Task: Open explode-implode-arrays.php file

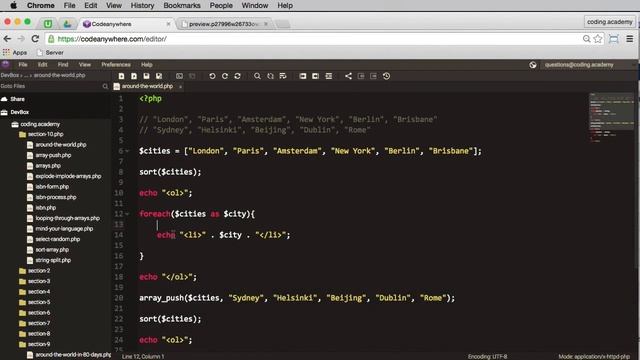Action: pos(64,176)
